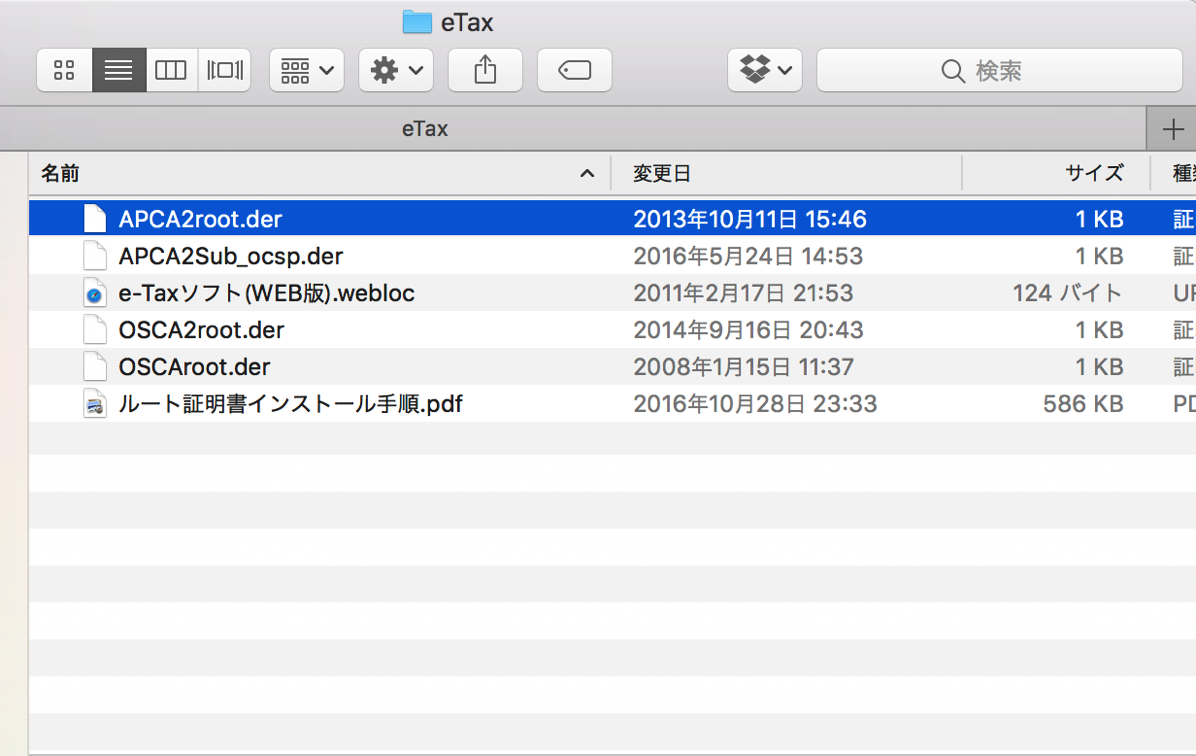
Task: Click the Share button
Action: (485, 70)
